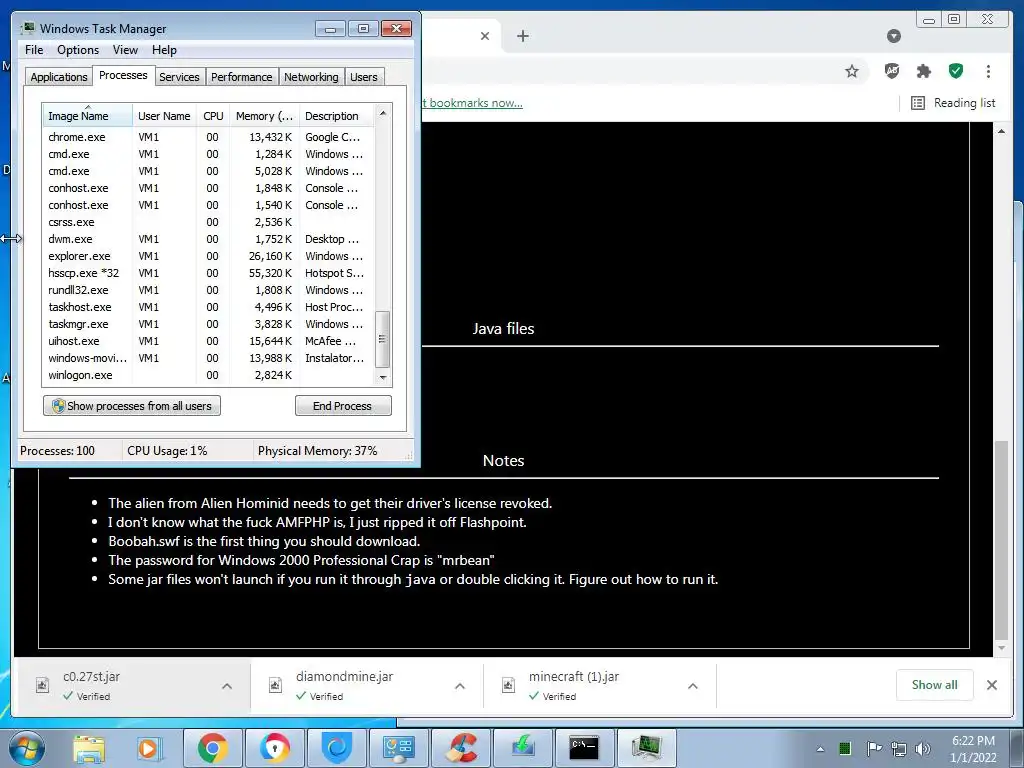This screenshot has height=768, width=1024.
Task: Close the current Chrome tab
Action: tap(485, 36)
